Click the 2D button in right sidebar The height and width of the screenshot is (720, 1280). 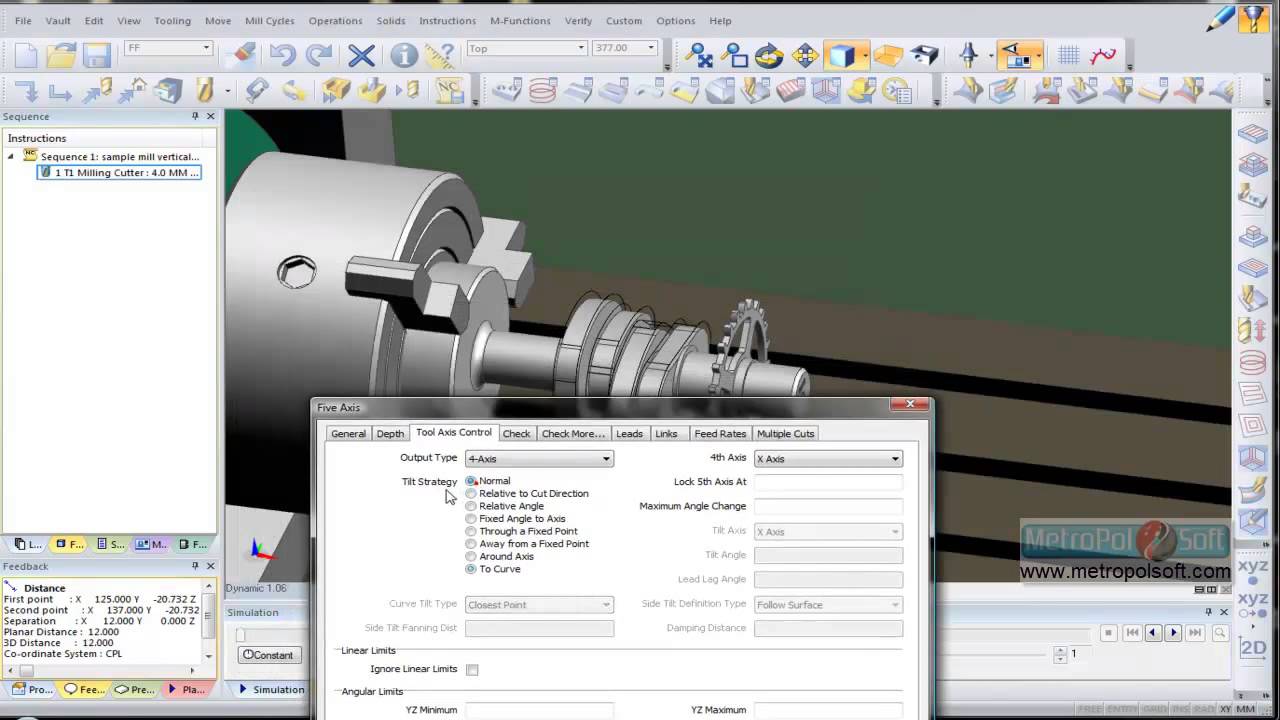1253,648
